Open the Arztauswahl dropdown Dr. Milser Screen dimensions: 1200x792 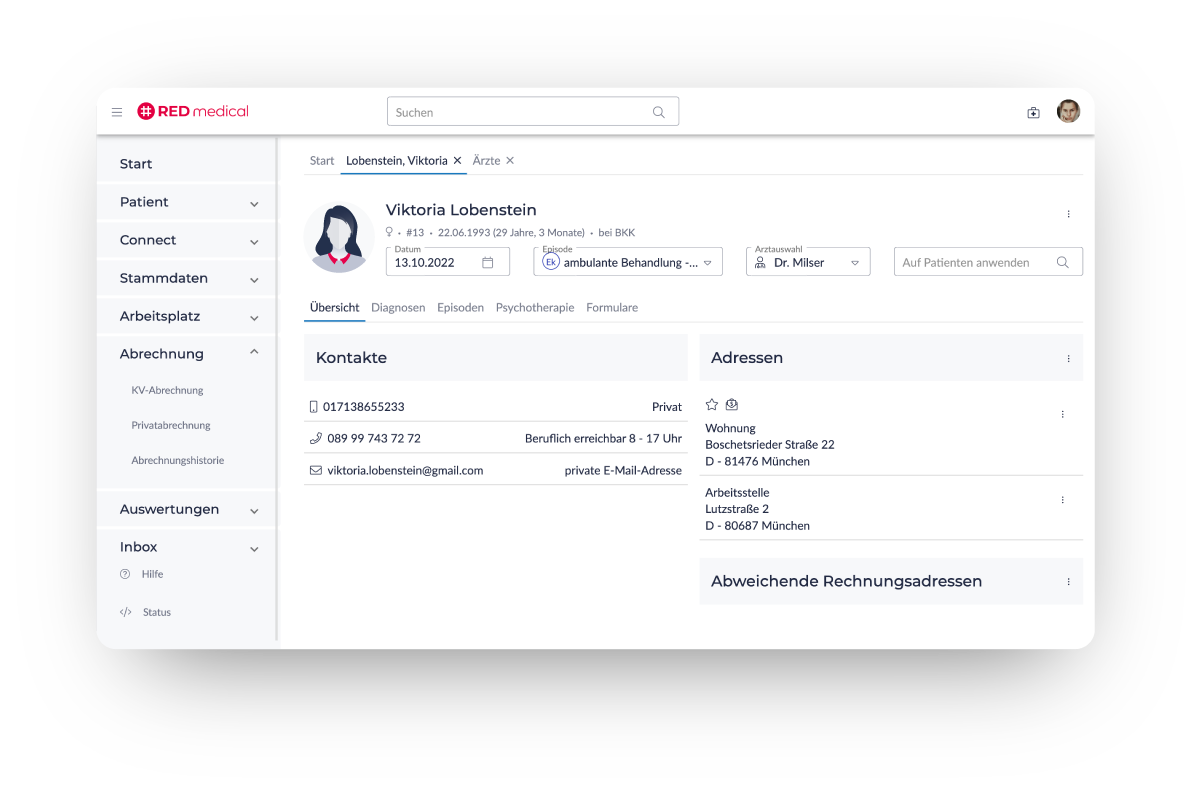[808, 262]
